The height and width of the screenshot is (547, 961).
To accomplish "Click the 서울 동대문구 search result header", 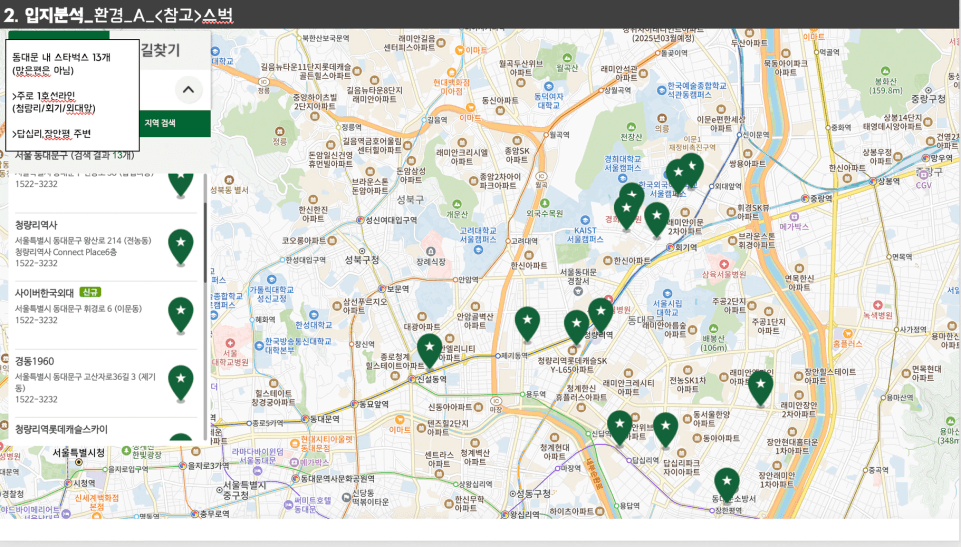I will 74,156.
